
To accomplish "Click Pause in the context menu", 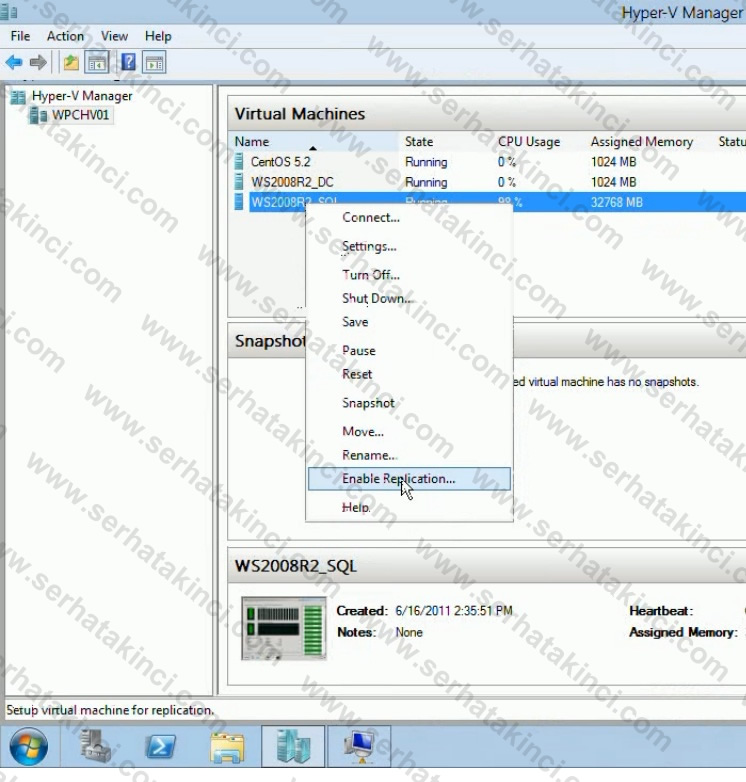I will [x=409, y=351].
